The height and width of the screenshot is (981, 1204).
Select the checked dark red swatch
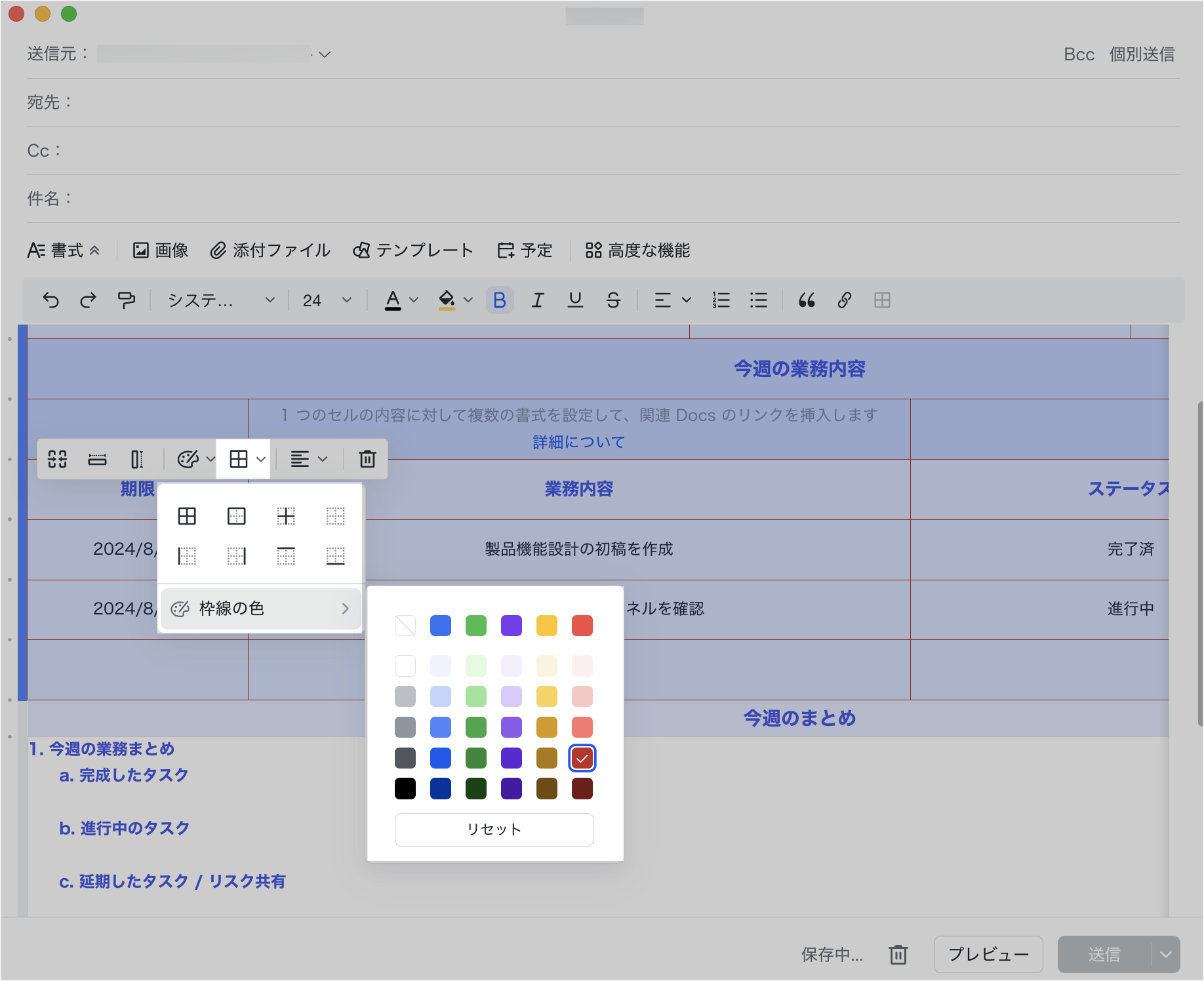[x=582, y=758]
